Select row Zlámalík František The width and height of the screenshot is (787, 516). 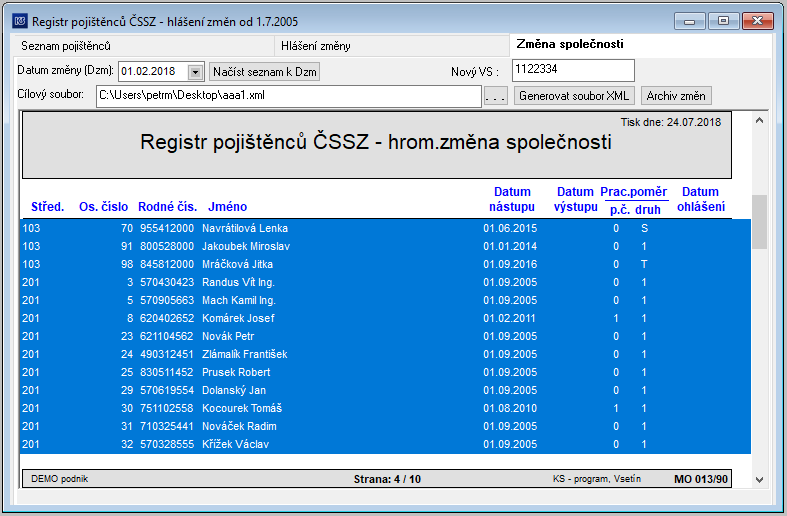385,354
